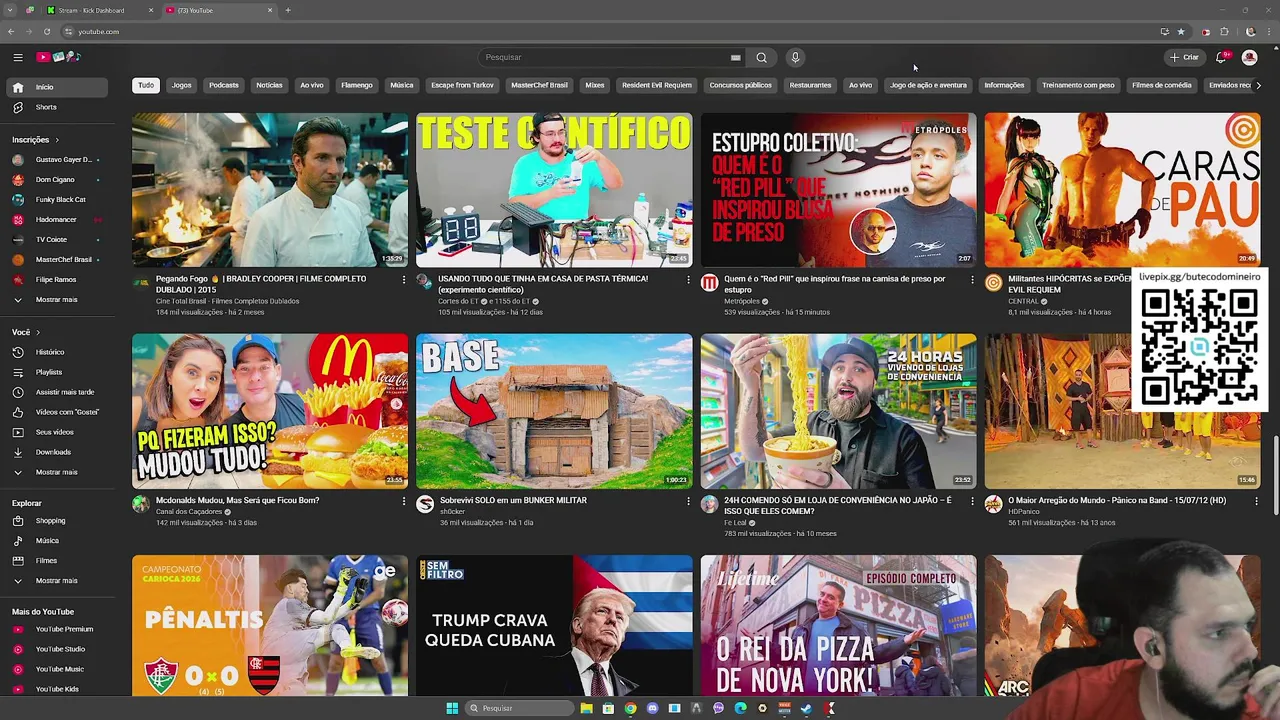Open the account avatar menu

[1249, 57]
